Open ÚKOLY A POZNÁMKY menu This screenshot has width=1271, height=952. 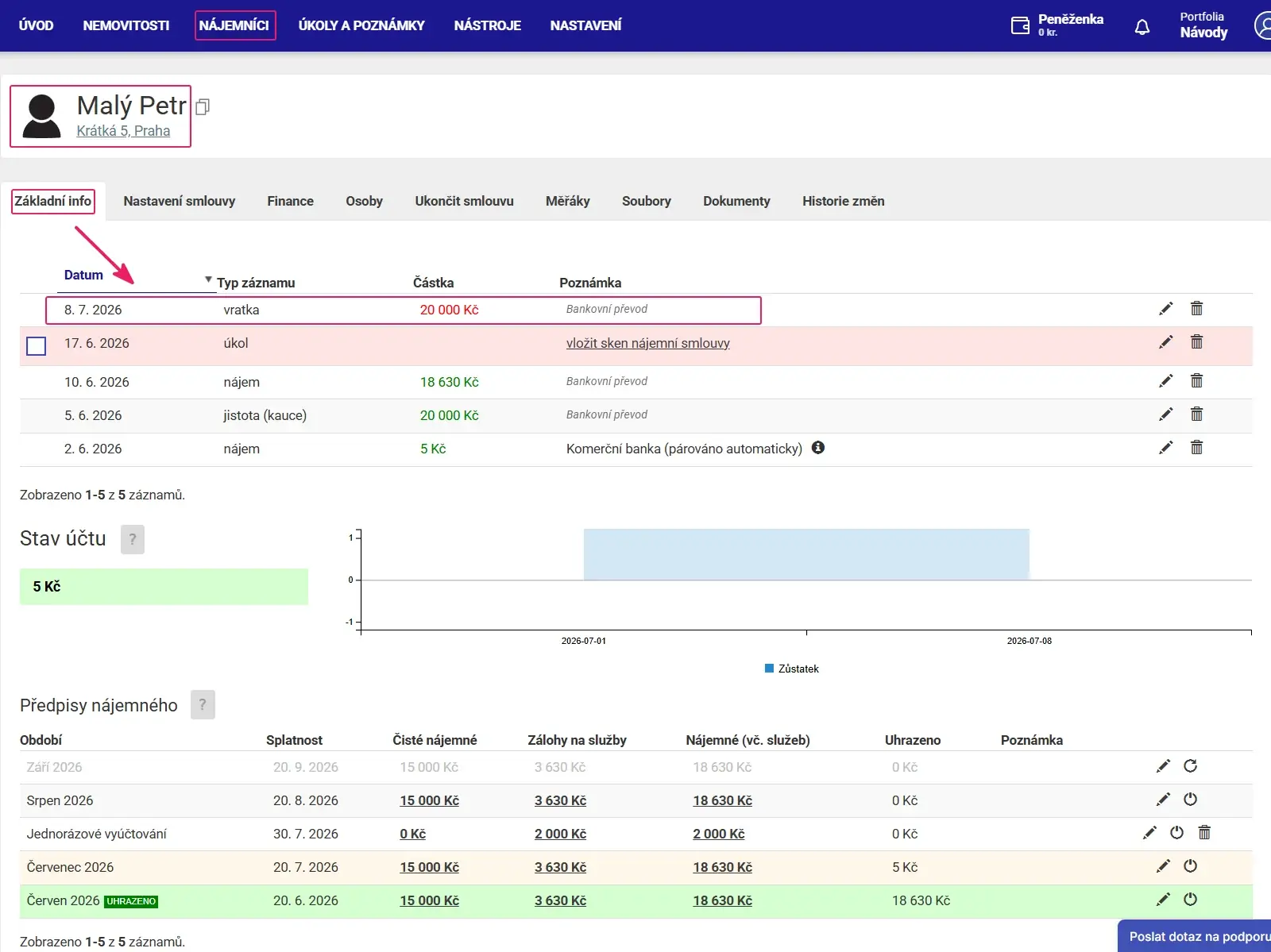coord(361,25)
